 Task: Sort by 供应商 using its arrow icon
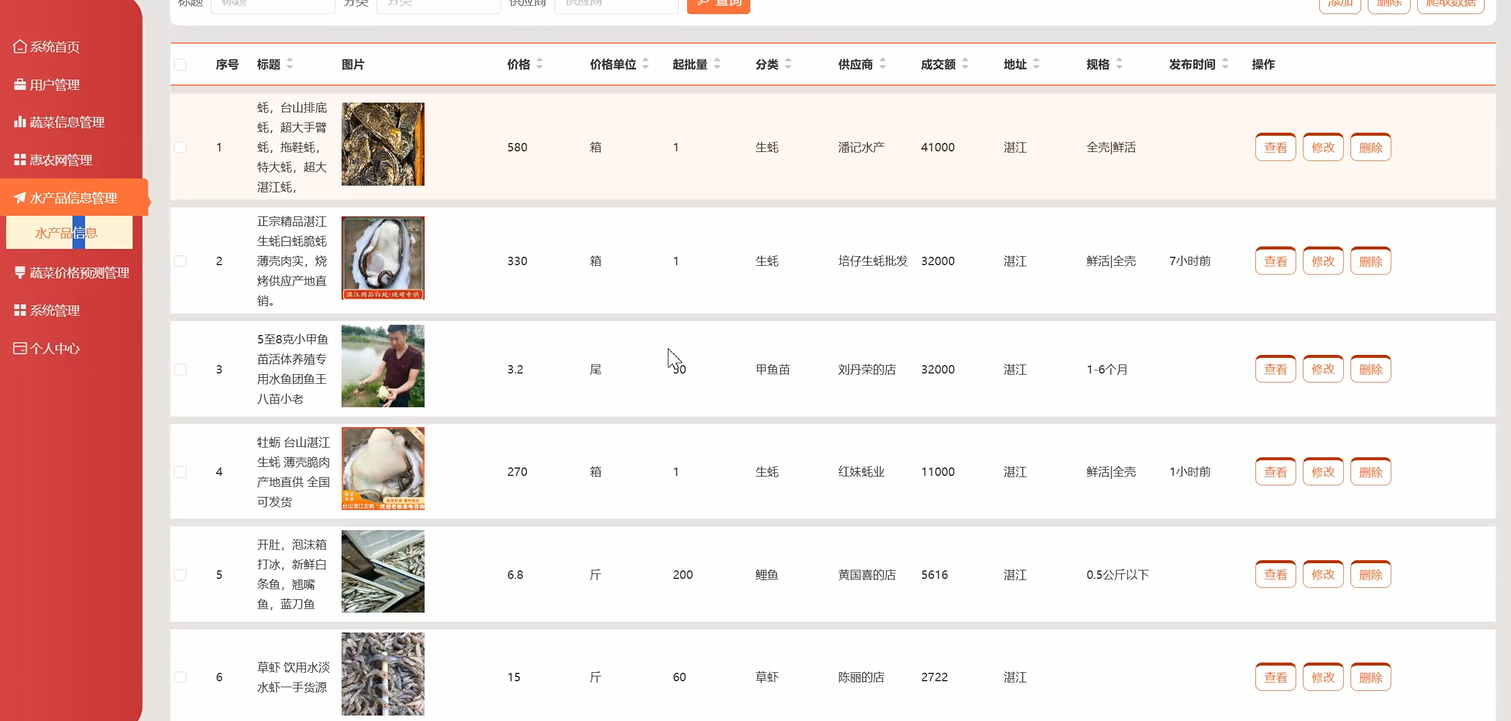pyautogui.click(x=883, y=64)
